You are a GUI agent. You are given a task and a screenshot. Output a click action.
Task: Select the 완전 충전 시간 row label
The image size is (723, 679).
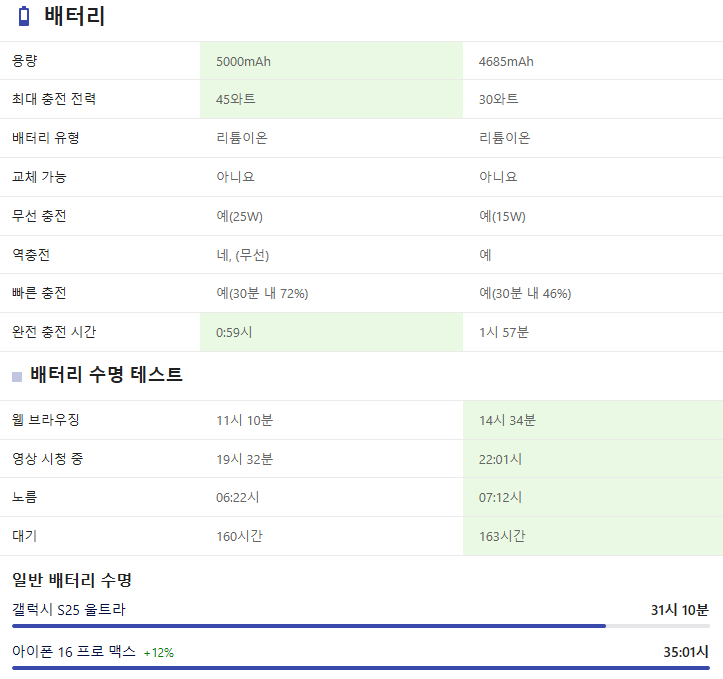click(x=54, y=332)
